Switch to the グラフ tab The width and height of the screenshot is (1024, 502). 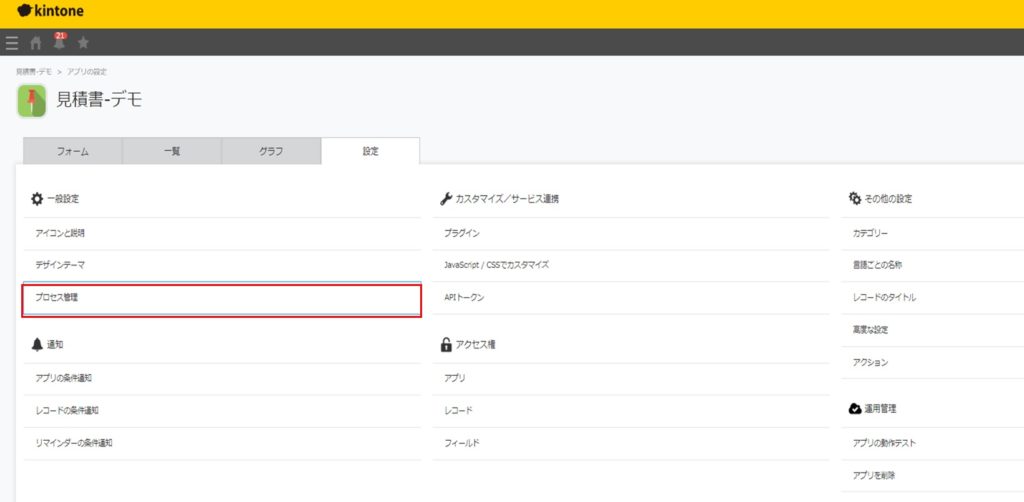coord(271,151)
